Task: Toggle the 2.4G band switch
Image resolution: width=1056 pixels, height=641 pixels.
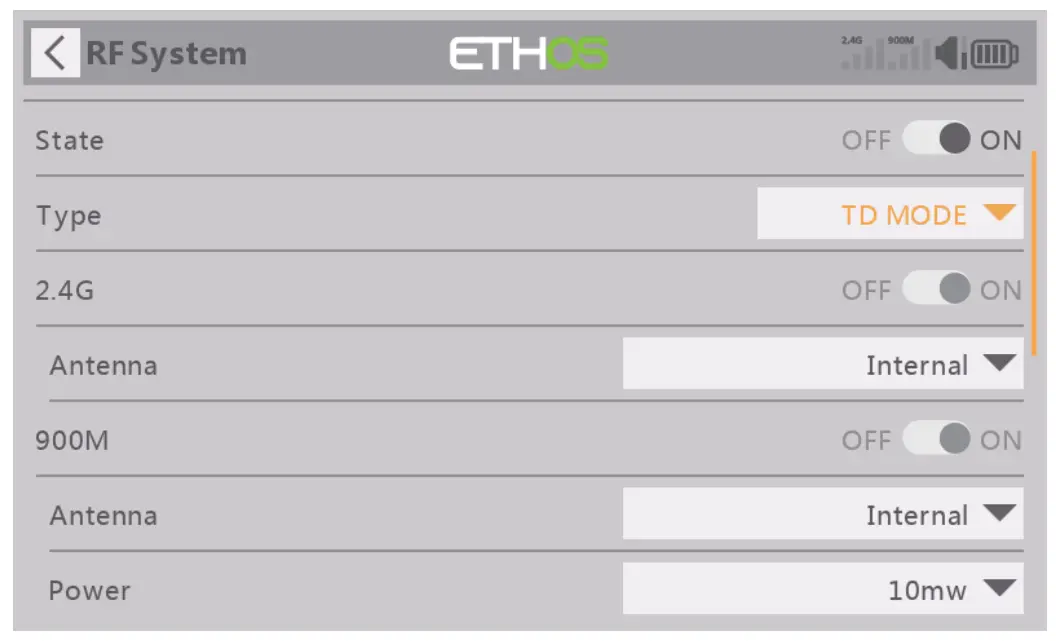Action: pyautogui.click(x=936, y=290)
